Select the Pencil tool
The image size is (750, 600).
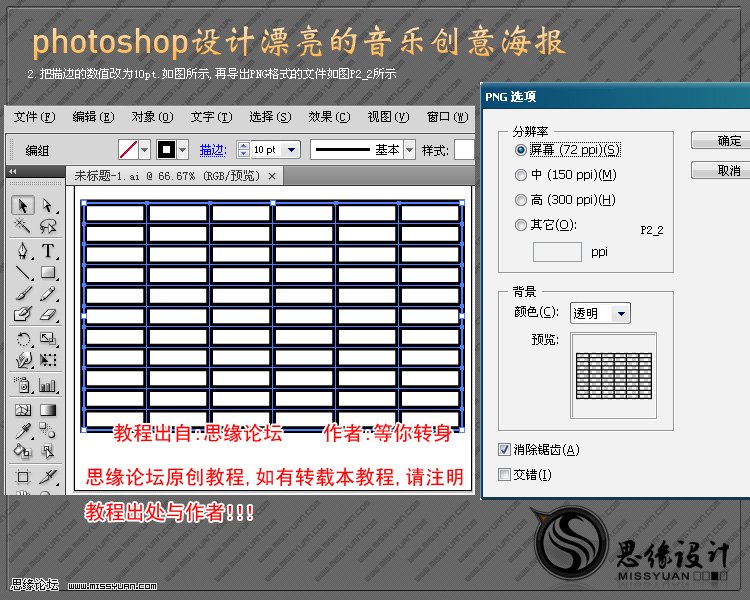tap(48, 293)
